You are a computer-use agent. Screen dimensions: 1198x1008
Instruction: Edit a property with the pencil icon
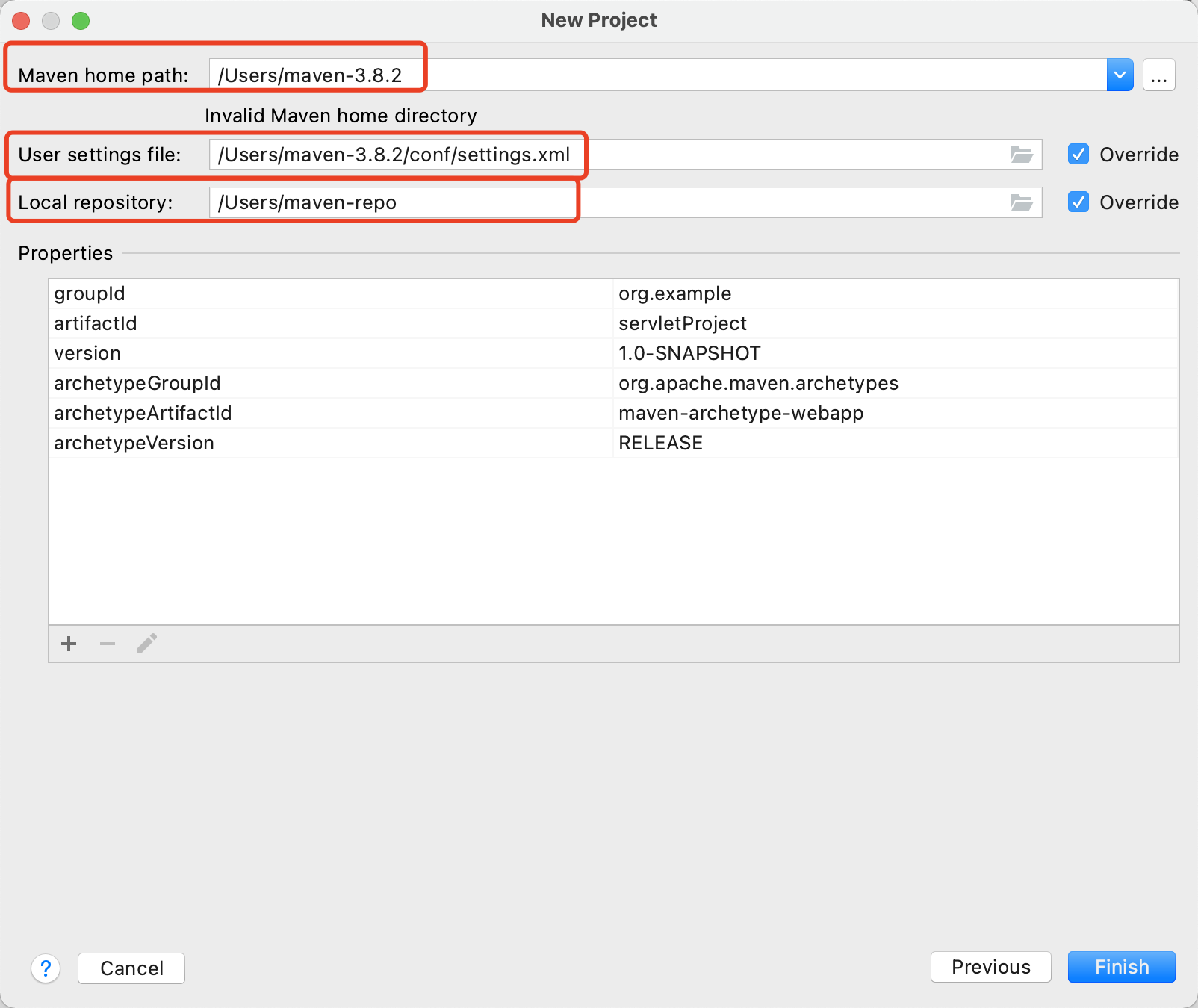point(146,643)
